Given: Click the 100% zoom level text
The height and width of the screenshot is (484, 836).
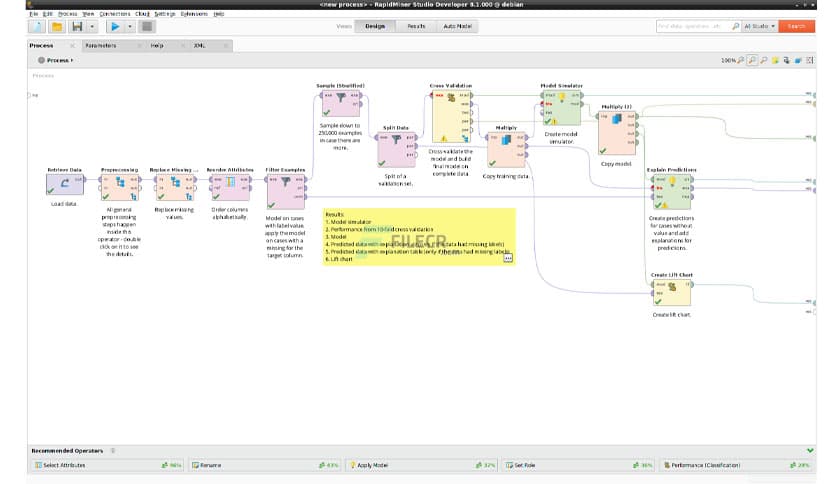Looking at the screenshot, I should 728,60.
